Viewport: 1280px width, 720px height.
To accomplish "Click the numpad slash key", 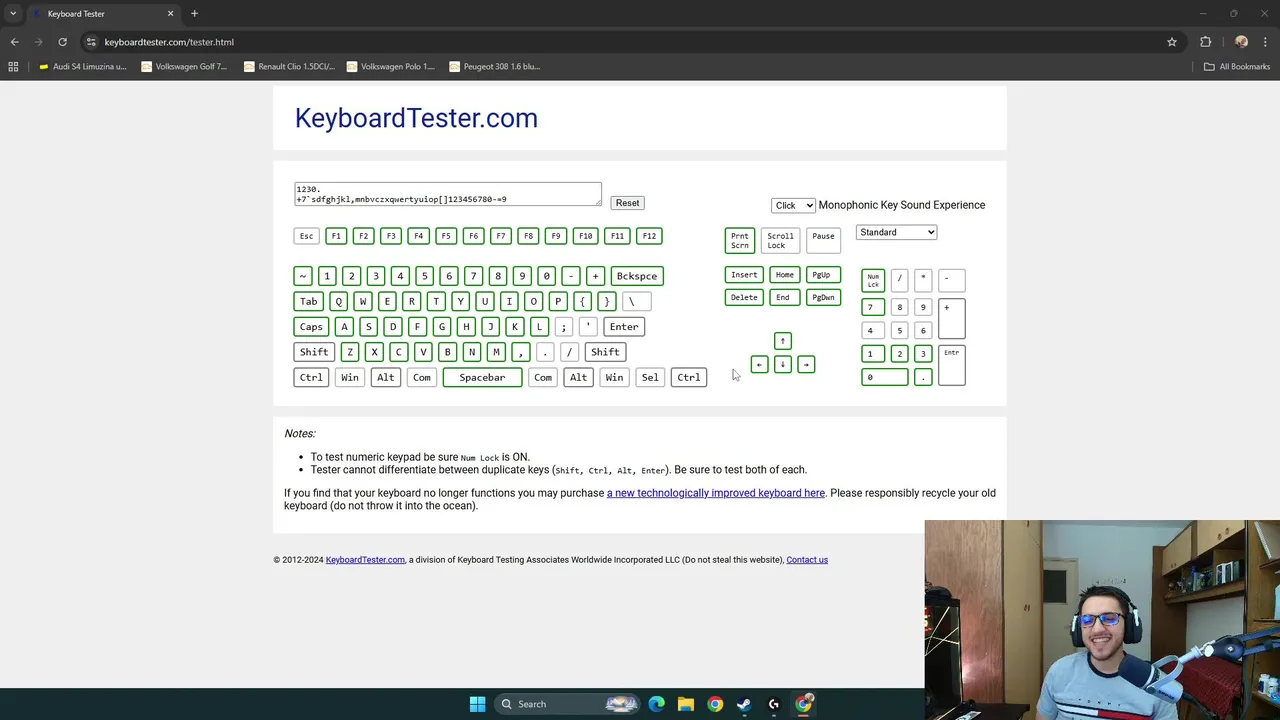I will [899, 280].
